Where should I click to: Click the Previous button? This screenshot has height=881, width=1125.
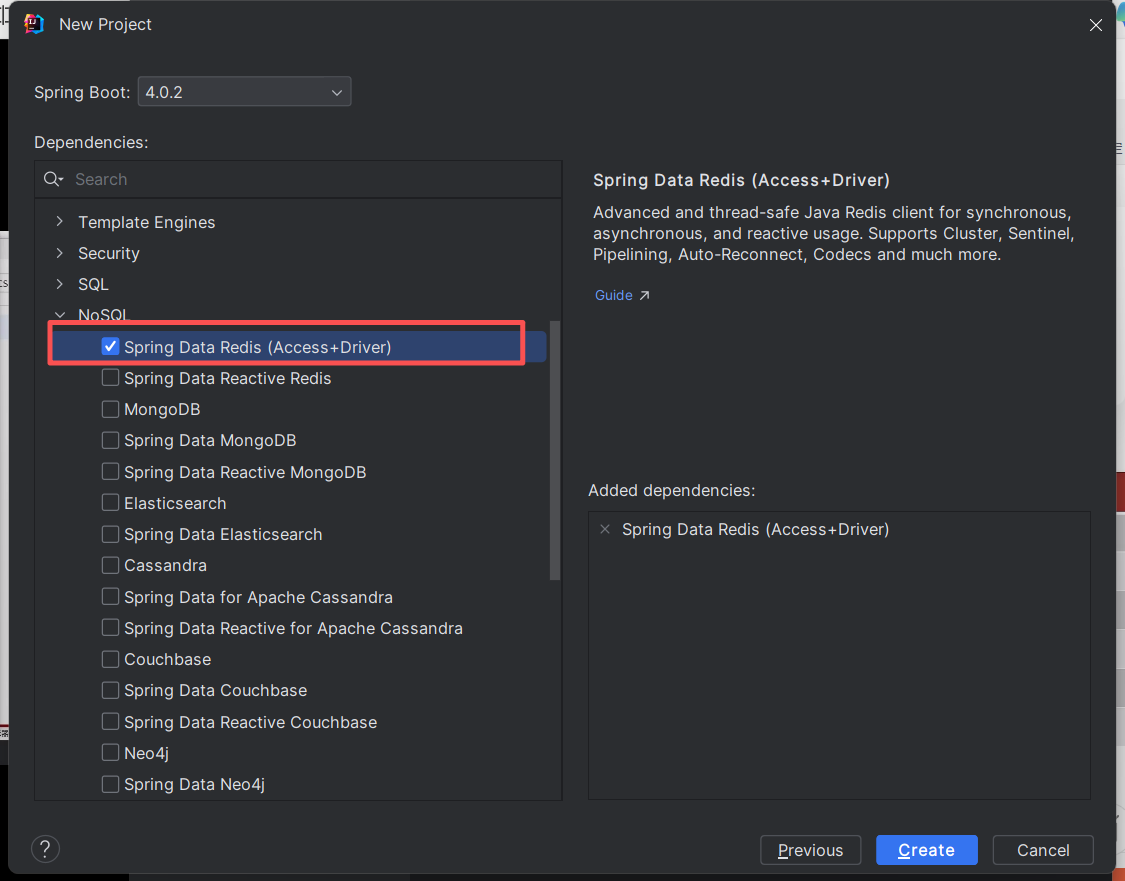coord(811,850)
